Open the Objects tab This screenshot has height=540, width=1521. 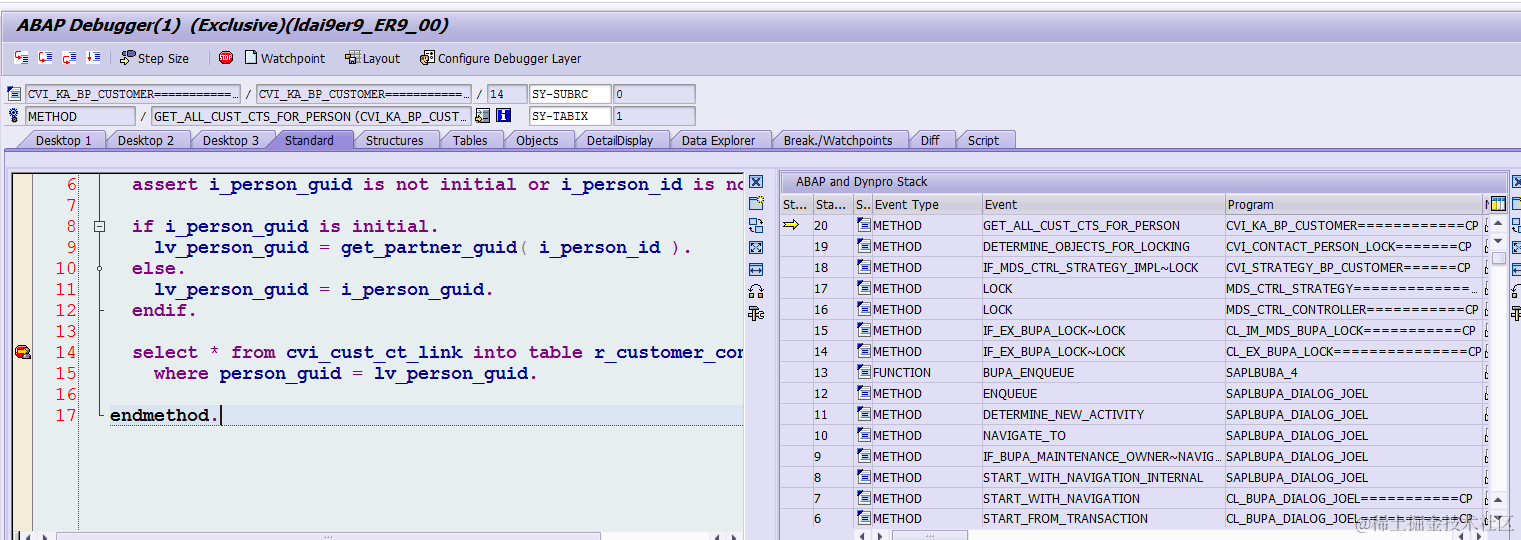[537, 140]
